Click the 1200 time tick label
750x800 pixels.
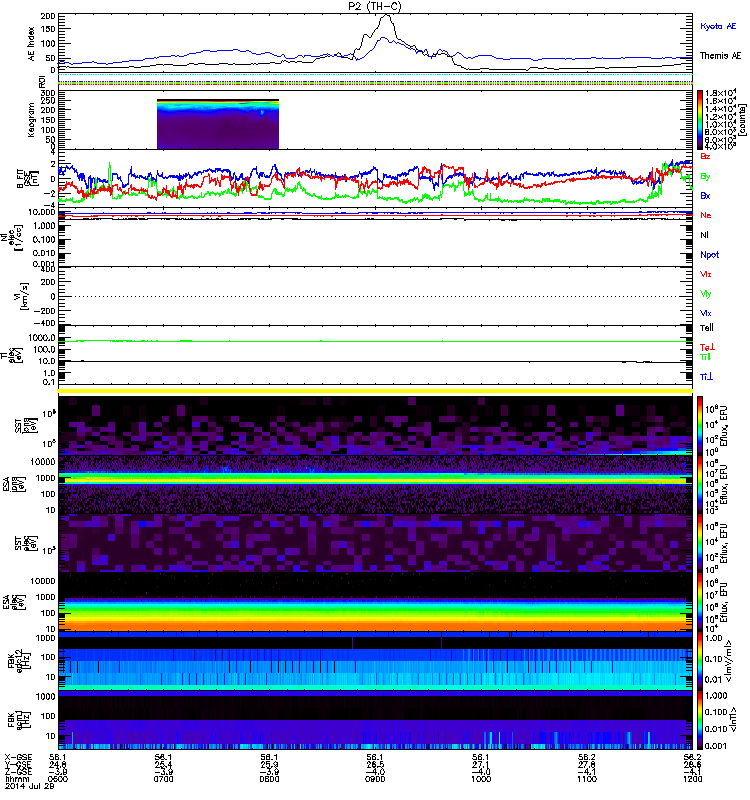tap(693, 779)
